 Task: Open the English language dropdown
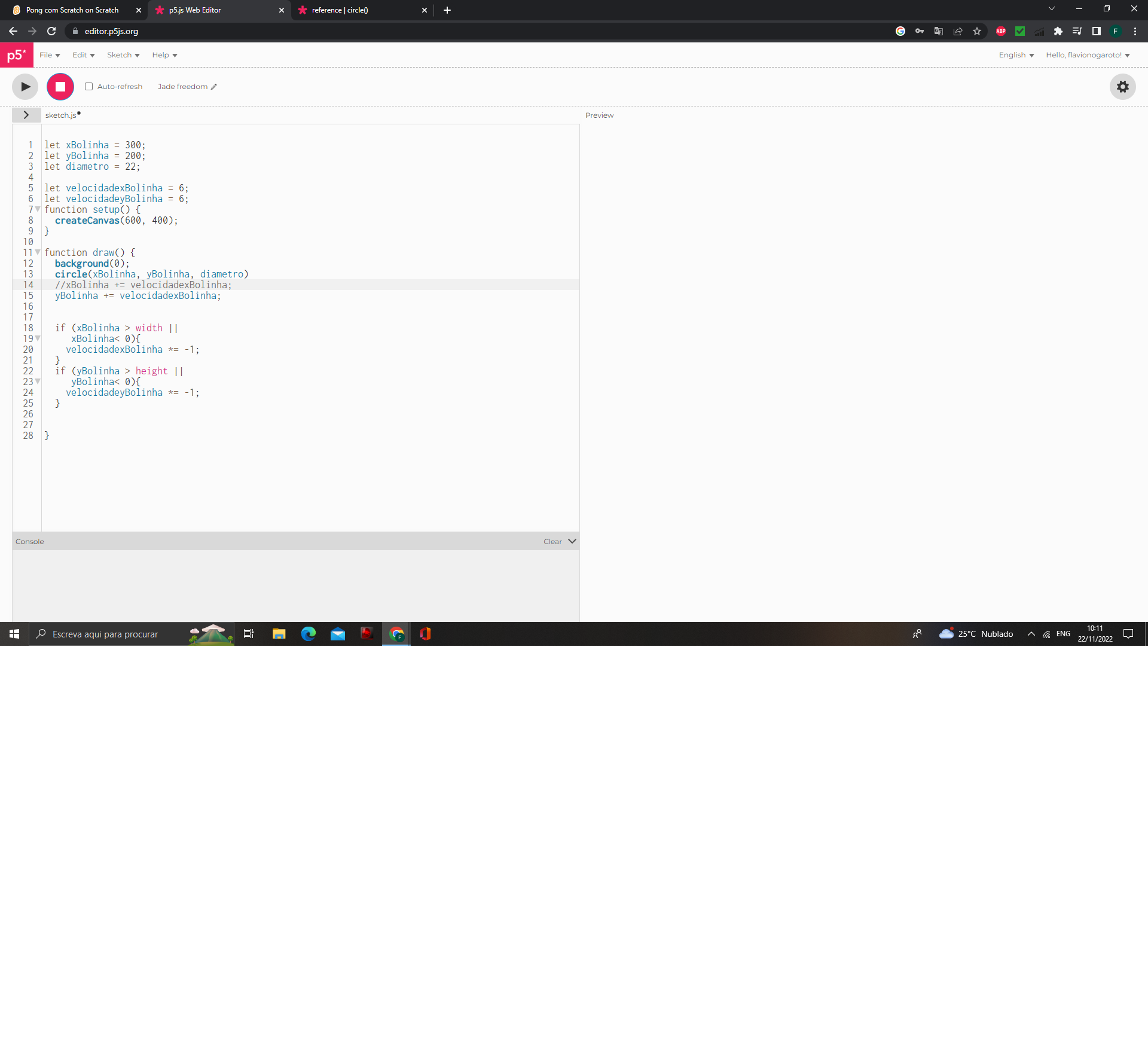coord(1016,55)
